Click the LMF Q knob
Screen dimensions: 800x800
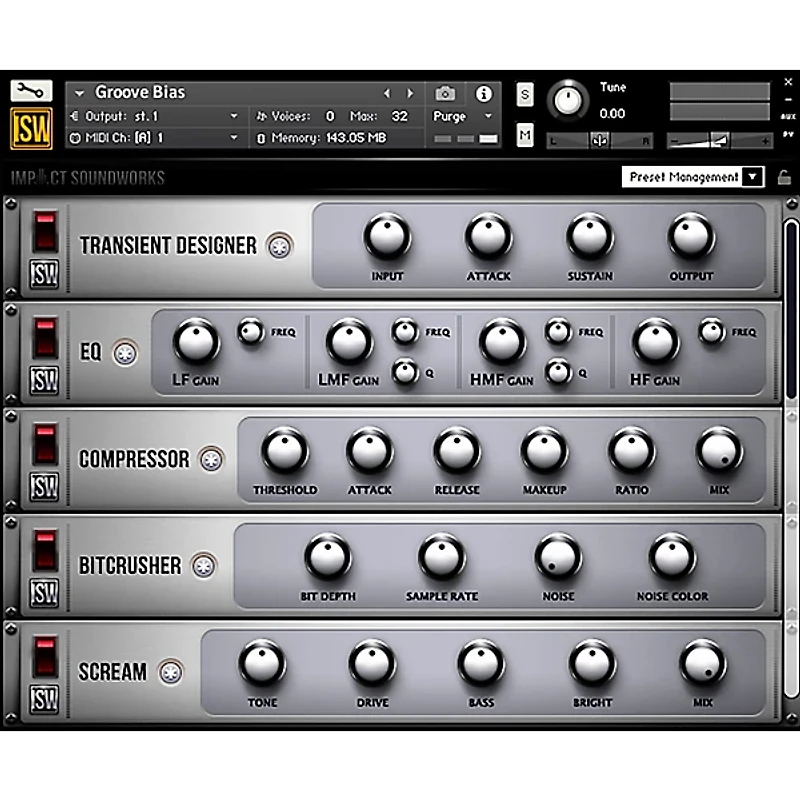[x=405, y=372]
